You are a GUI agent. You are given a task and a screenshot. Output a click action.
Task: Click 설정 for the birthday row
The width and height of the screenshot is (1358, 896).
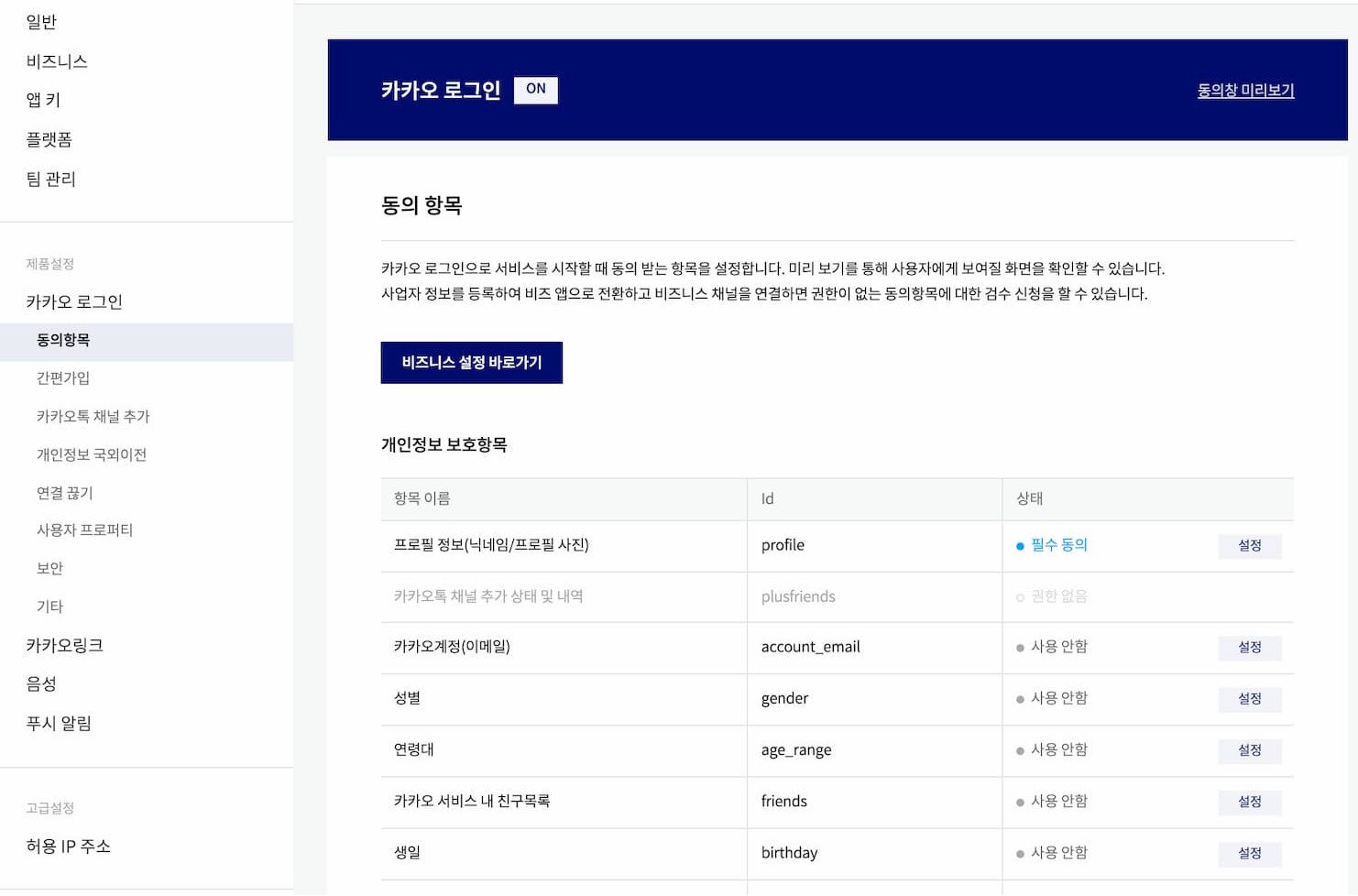tap(1250, 852)
